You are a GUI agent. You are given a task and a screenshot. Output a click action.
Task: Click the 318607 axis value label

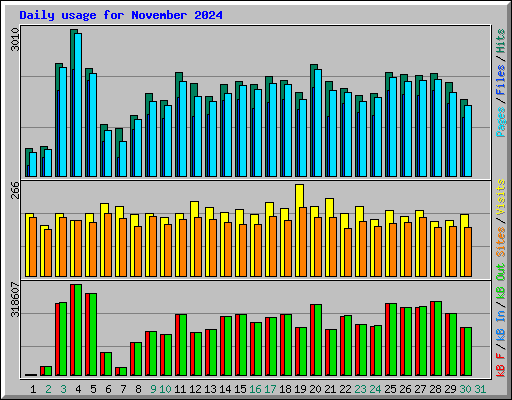coord(15,299)
